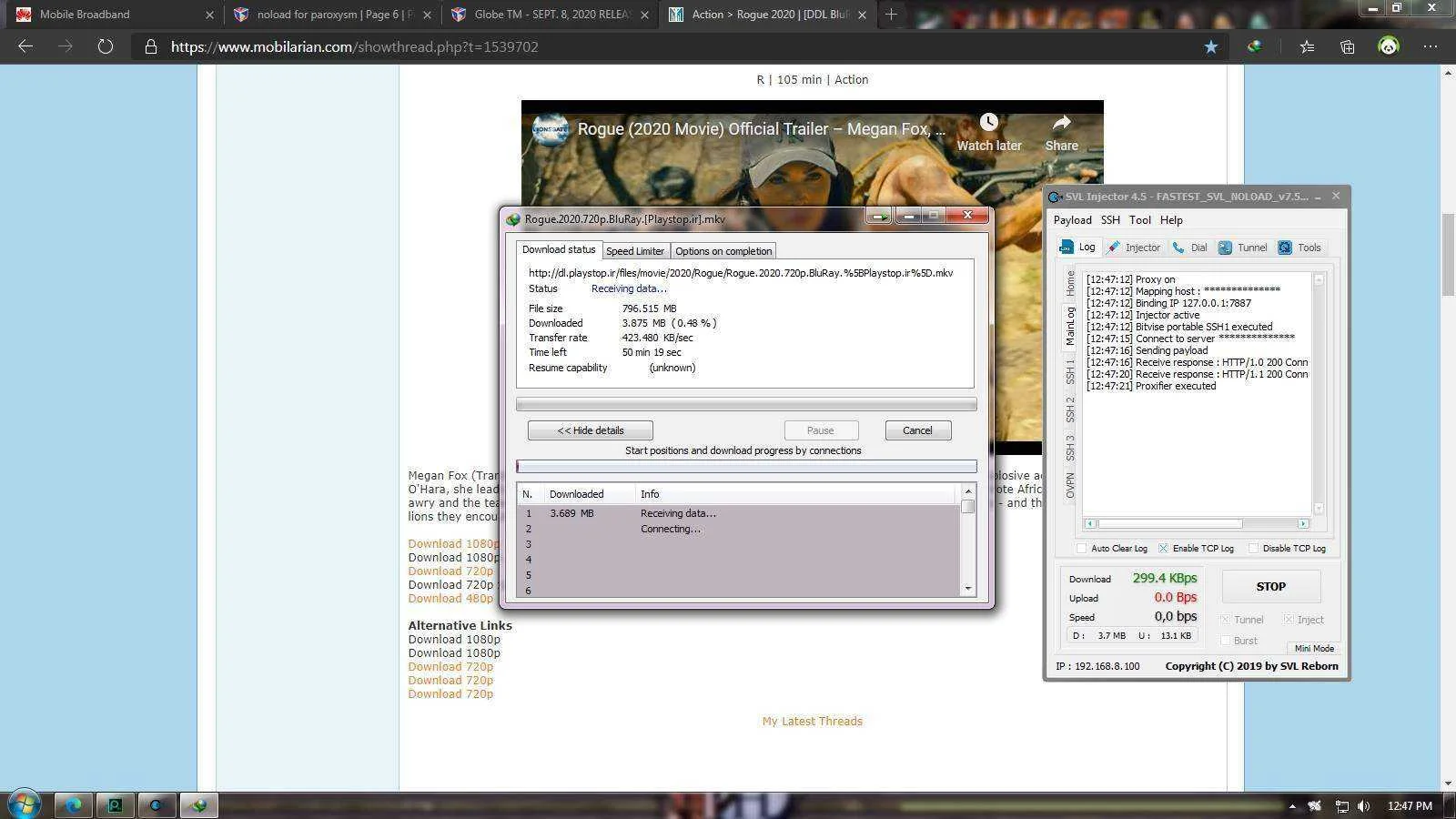Close the Mobile Broadband tab
1456x819 pixels.
[x=209, y=15]
